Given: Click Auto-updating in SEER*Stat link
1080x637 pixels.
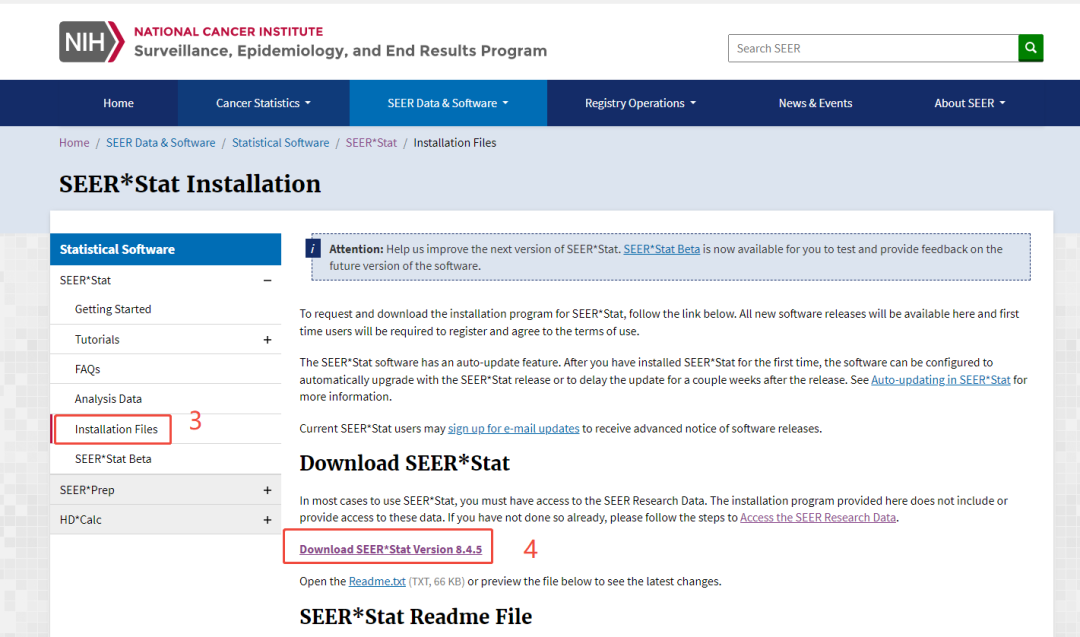Looking at the screenshot, I should pos(940,379).
